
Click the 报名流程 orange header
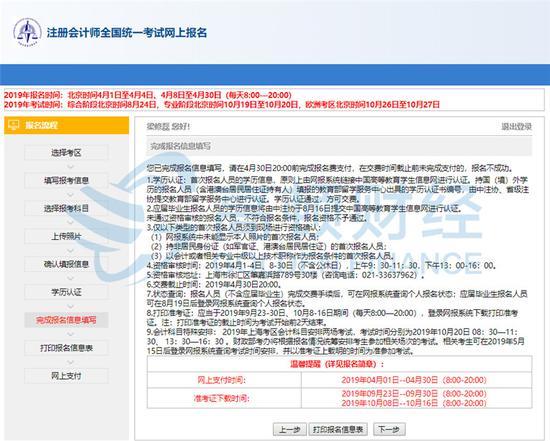coord(66,125)
